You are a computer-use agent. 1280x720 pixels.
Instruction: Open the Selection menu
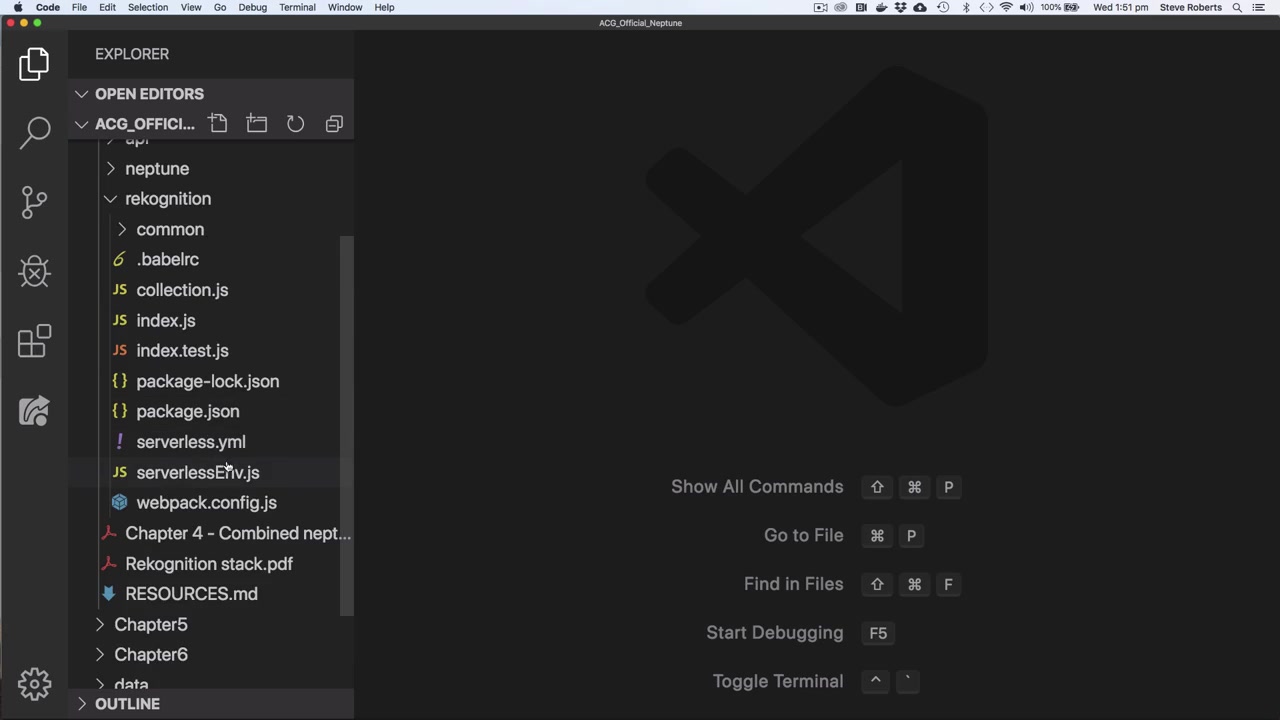(x=147, y=7)
